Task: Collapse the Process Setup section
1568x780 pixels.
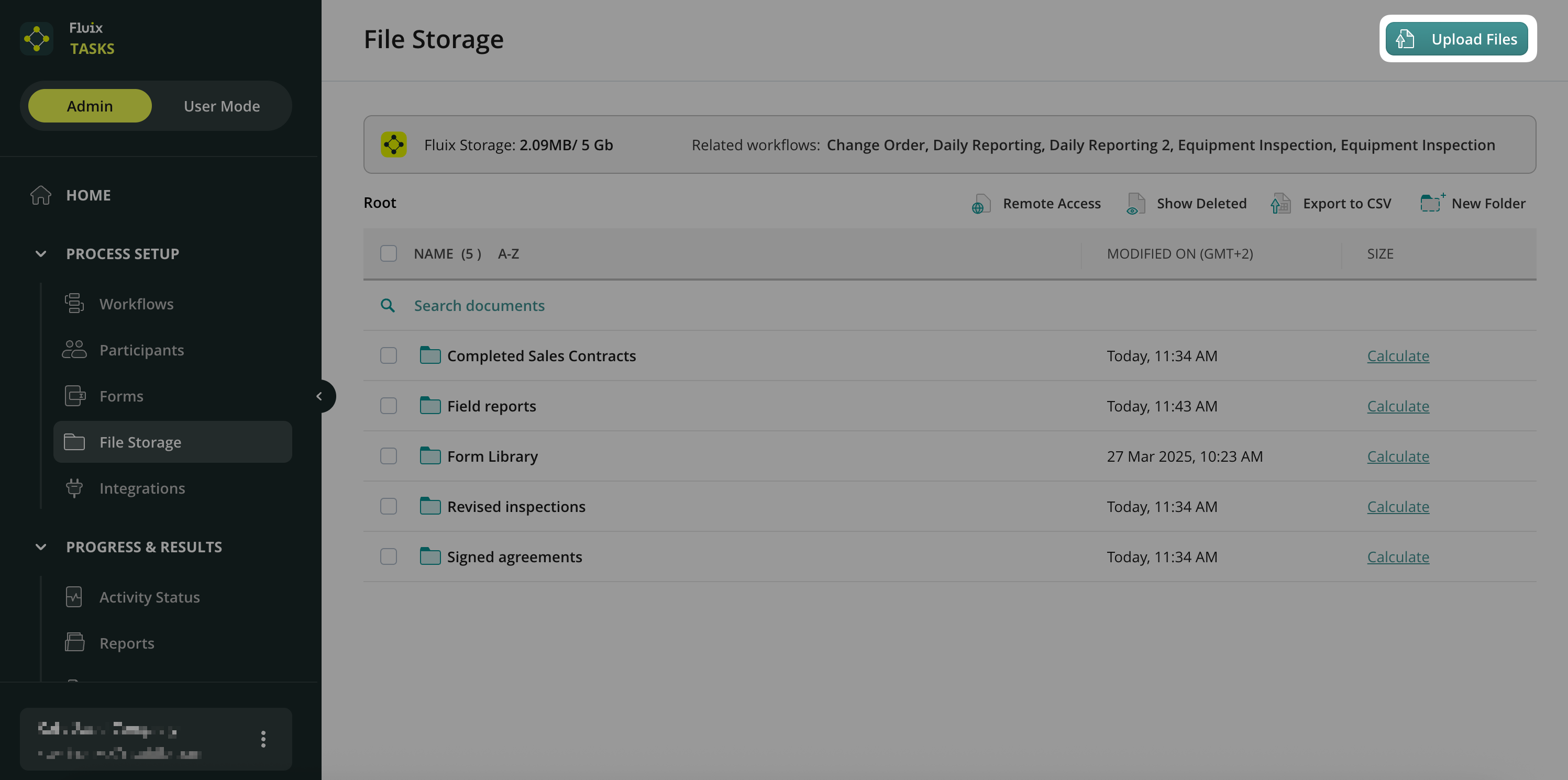Action: [x=41, y=254]
